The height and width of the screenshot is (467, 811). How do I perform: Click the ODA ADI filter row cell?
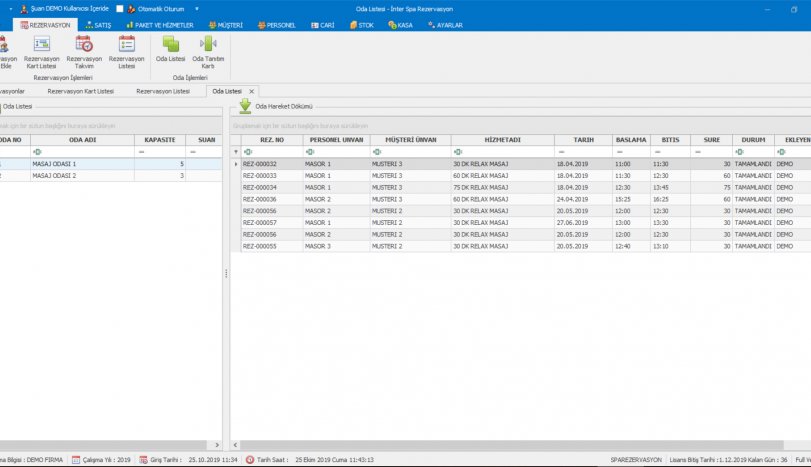tap(82, 152)
